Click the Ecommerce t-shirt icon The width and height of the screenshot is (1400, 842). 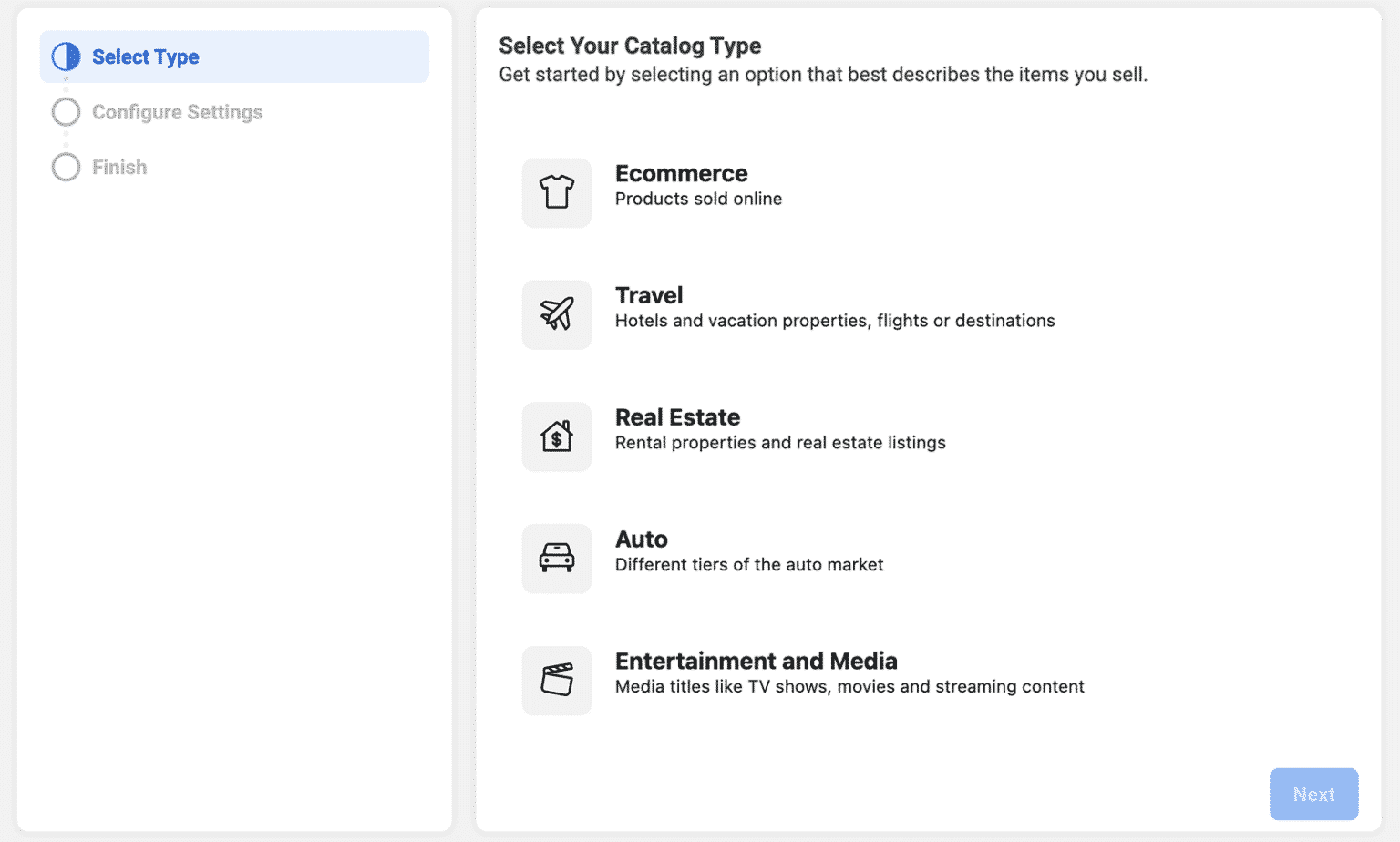557,192
